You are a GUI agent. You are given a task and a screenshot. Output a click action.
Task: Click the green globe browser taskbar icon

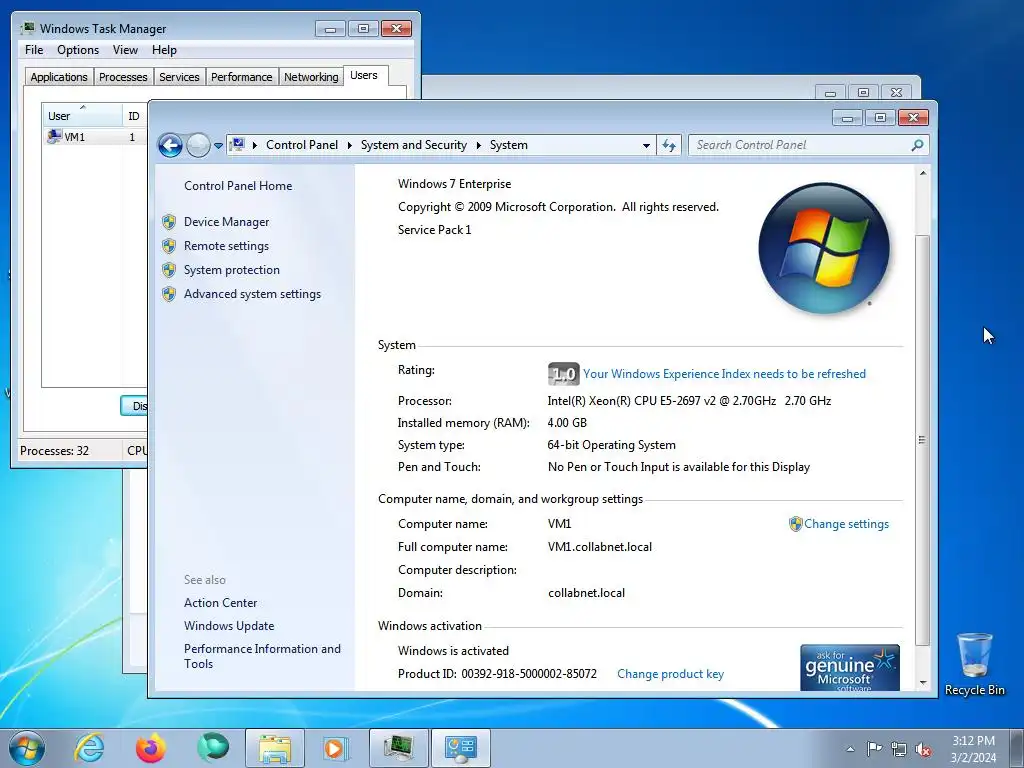click(x=213, y=747)
